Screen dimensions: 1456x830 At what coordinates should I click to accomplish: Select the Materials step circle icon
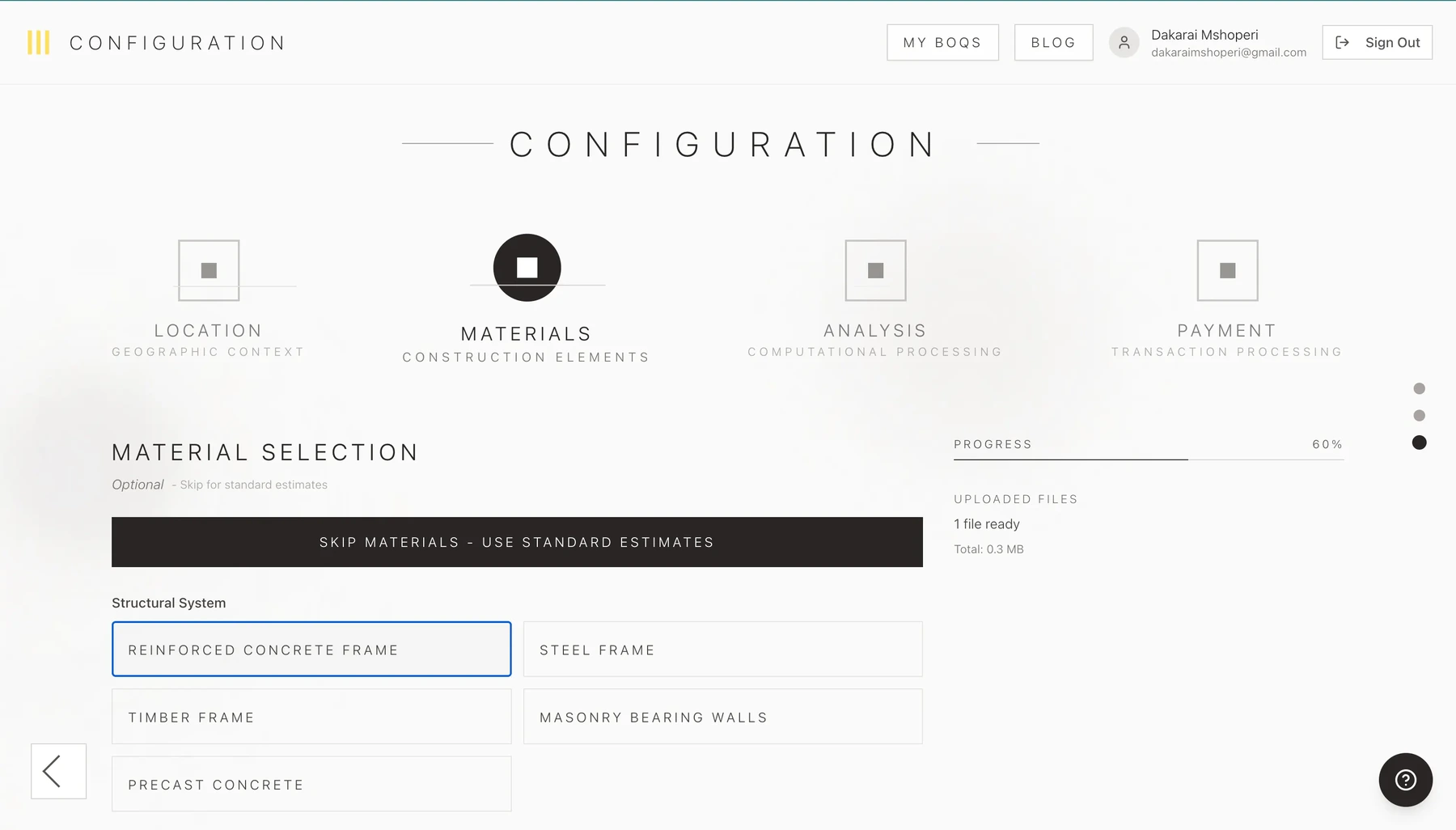[527, 268]
